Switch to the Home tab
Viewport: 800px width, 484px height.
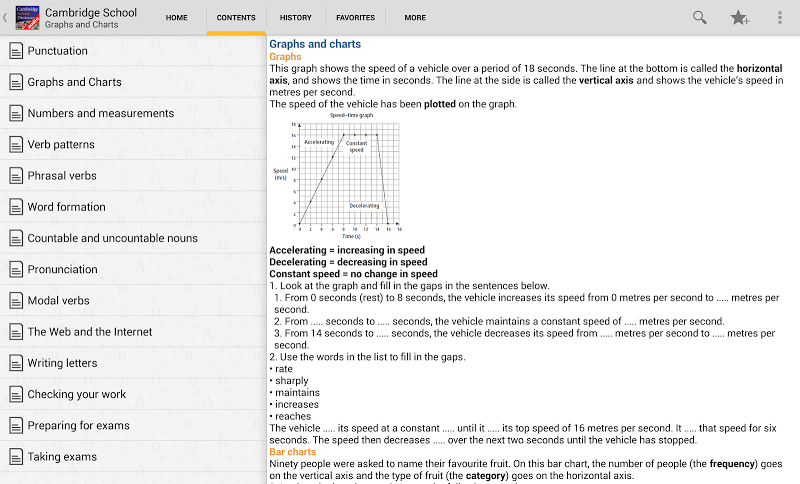(176, 17)
